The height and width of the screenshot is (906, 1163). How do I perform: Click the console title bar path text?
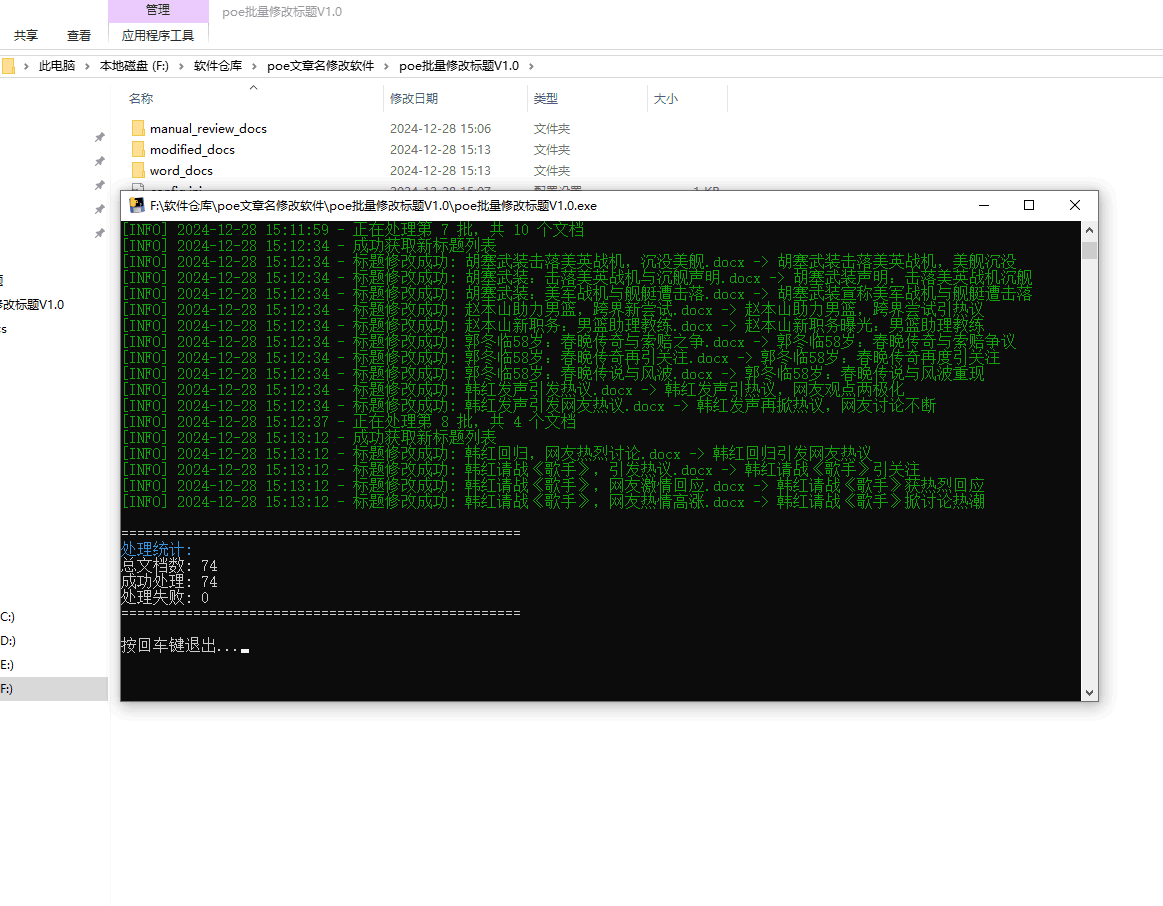(x=373, y=205)
